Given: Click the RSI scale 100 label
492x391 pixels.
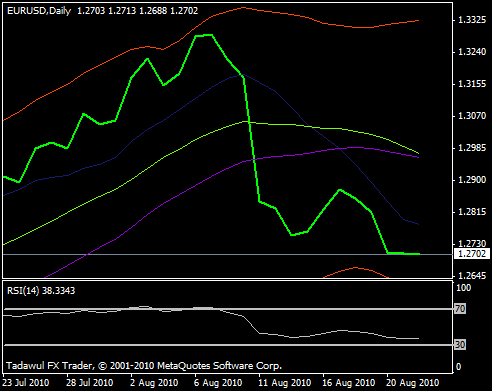Looking at the screenshot, I should pos(463,288).
